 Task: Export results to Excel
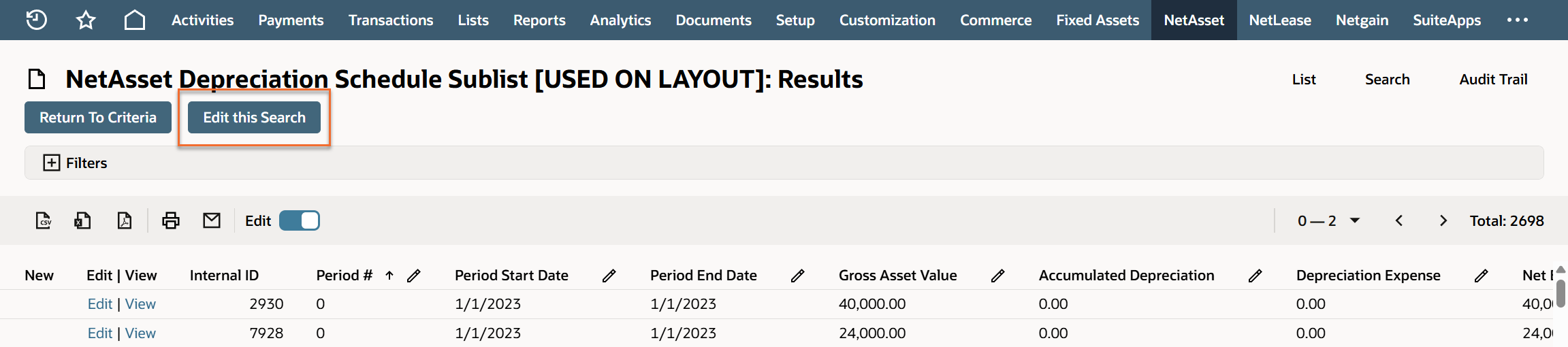(x=83, y=220)
